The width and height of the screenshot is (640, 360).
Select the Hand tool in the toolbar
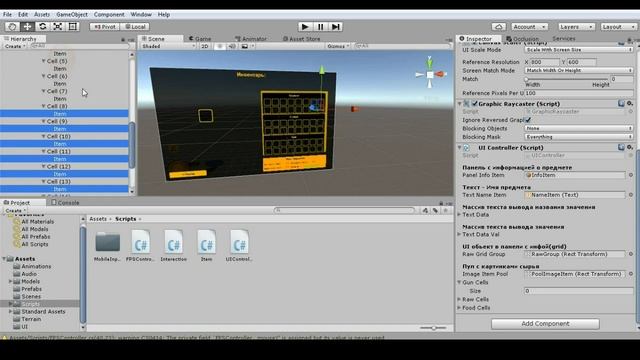pos(12,27)
